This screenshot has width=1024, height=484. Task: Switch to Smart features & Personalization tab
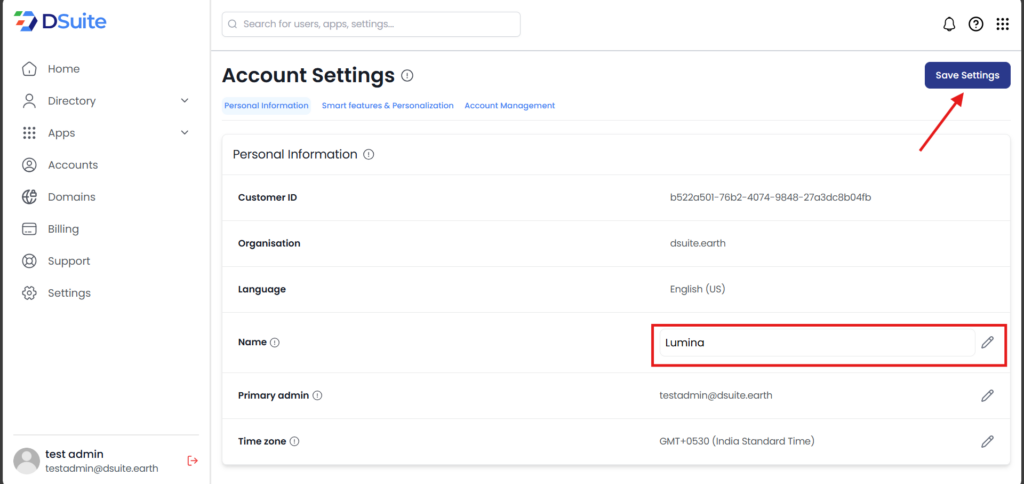point(387,105)
